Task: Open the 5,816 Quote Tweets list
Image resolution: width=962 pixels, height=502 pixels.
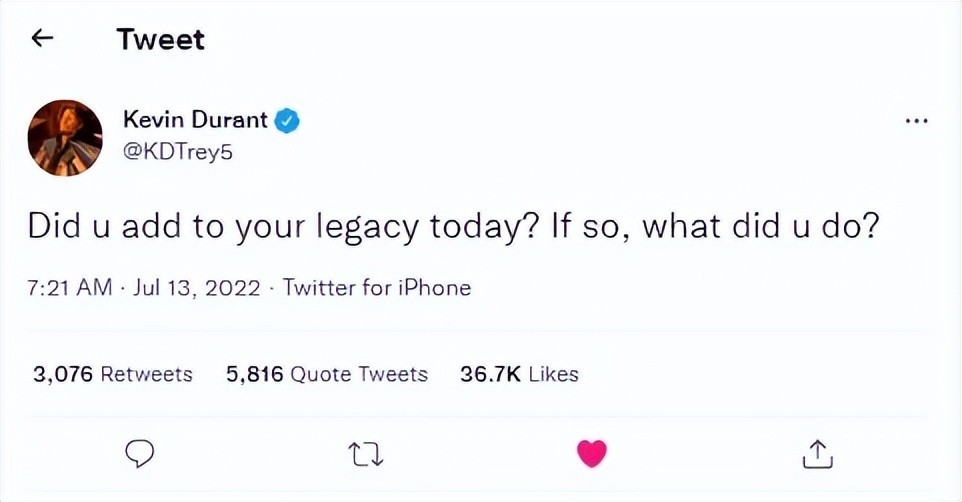Action: point(327,374)
